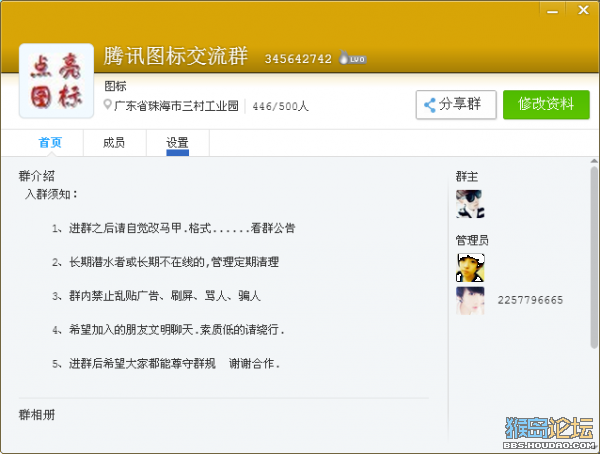This screenshot has width=600, height=454.
Task: Click the 图标 category label
Action: pos(115,86)
